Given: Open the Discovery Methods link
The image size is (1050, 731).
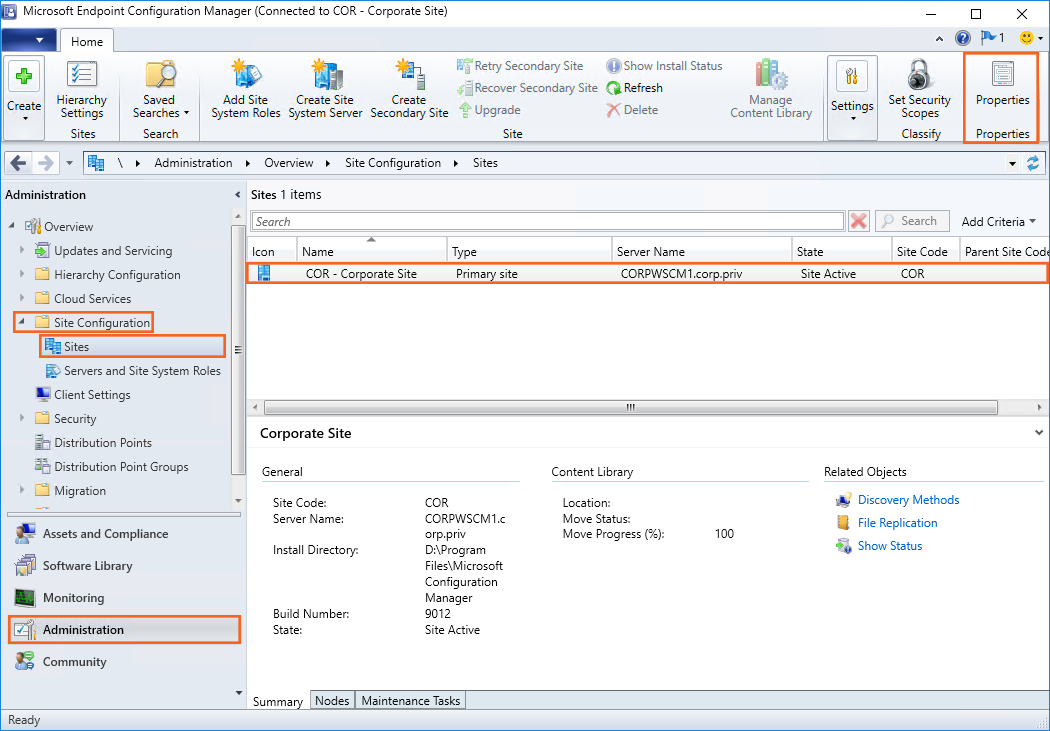Looking at the screenshot, I should coord(908,500).
